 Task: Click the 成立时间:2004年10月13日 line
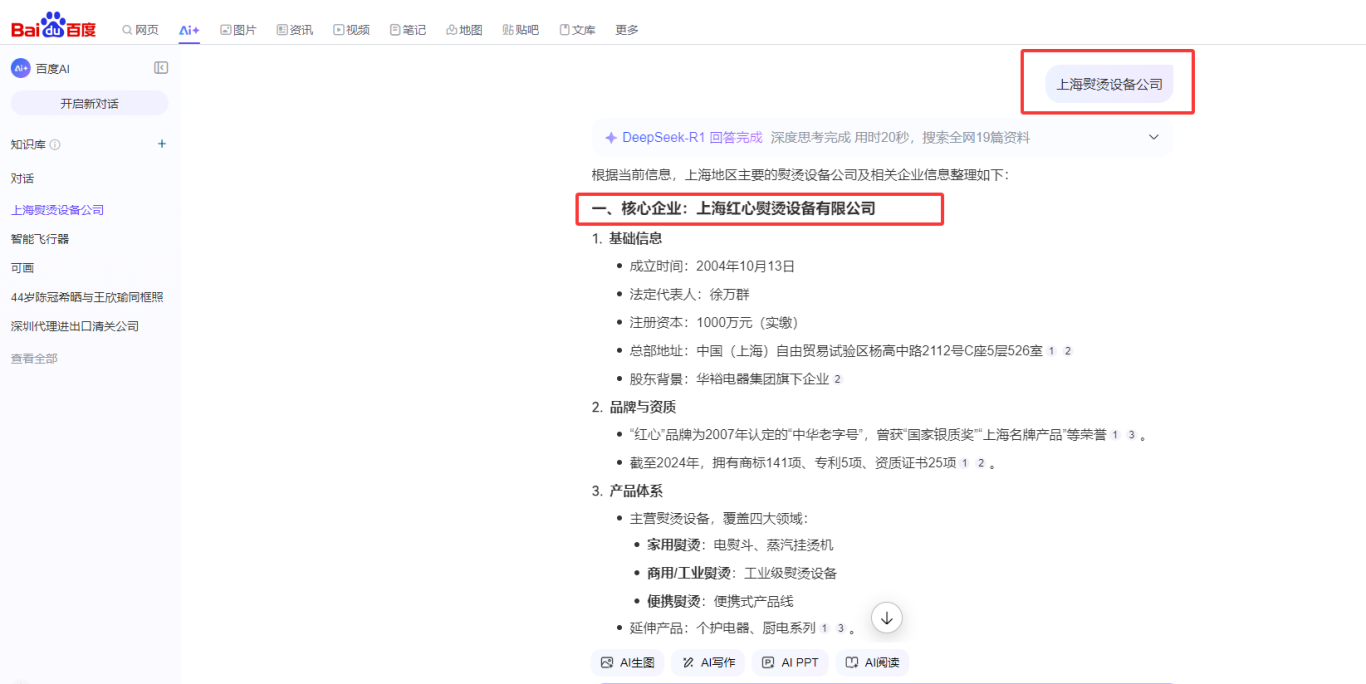point(712,266)
